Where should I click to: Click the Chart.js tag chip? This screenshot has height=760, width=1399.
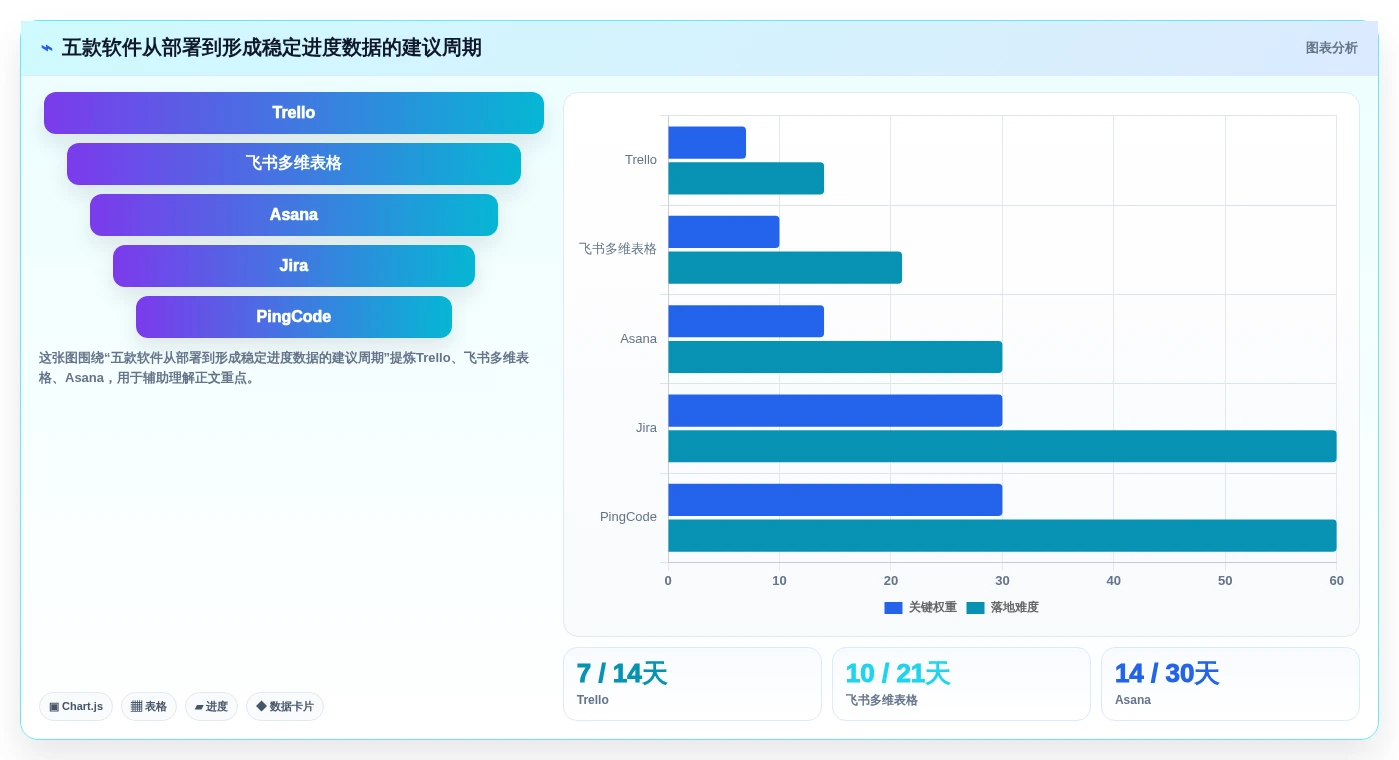click(76, 707)
